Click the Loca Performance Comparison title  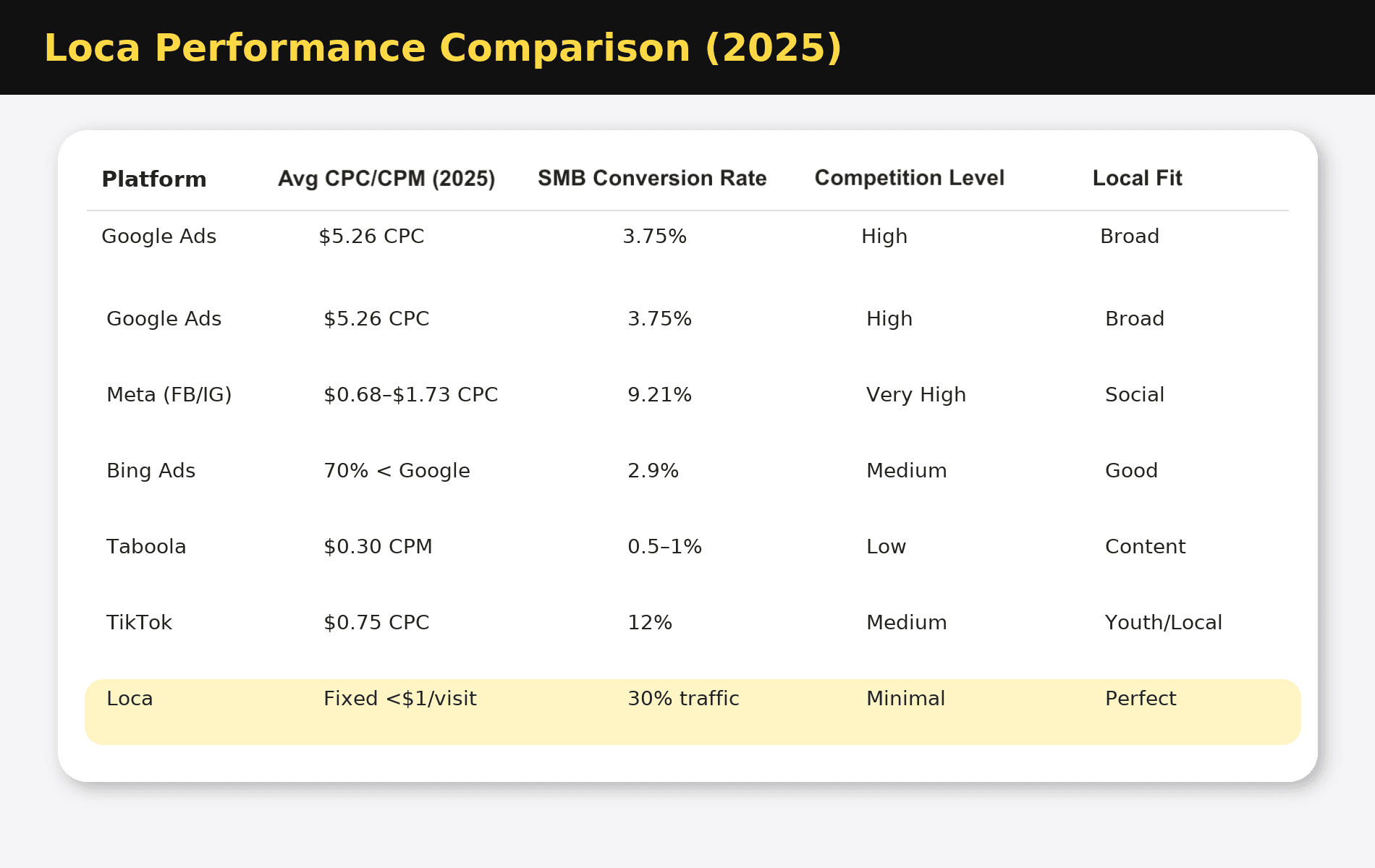(443, 48)
